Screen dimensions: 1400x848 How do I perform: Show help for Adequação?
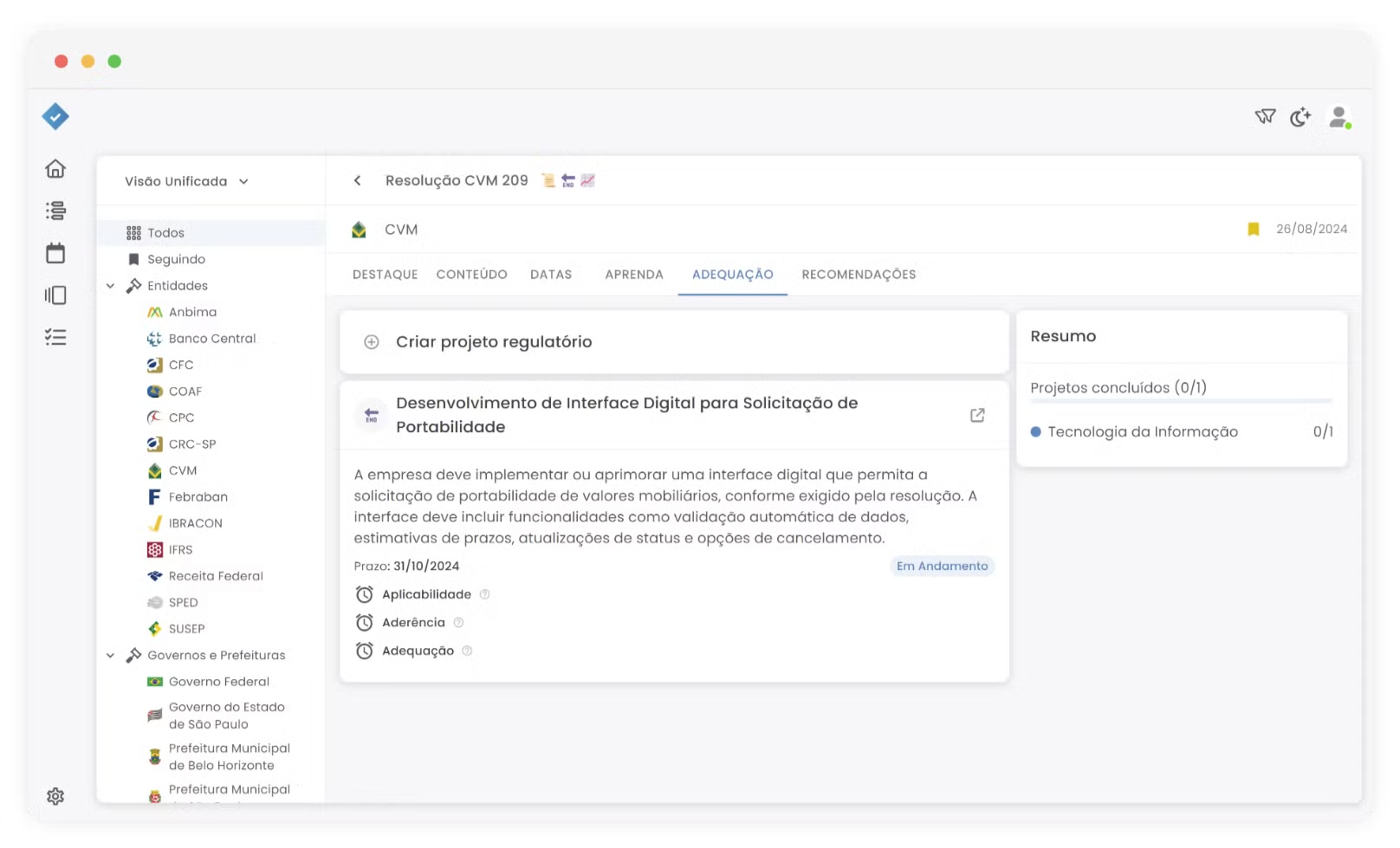467,651
